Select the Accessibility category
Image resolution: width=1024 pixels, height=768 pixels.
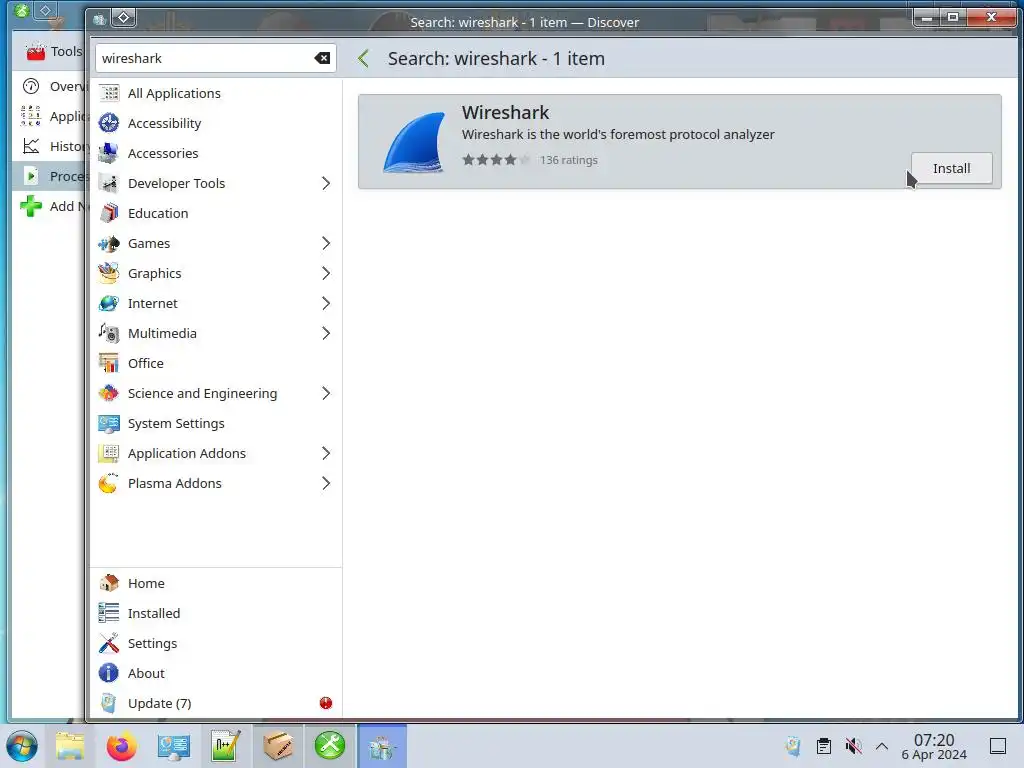(x=216, y=123)
